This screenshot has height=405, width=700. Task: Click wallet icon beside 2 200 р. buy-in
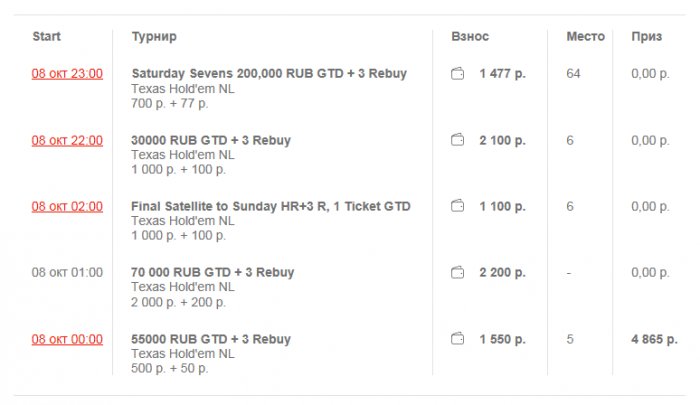(458, 273)
